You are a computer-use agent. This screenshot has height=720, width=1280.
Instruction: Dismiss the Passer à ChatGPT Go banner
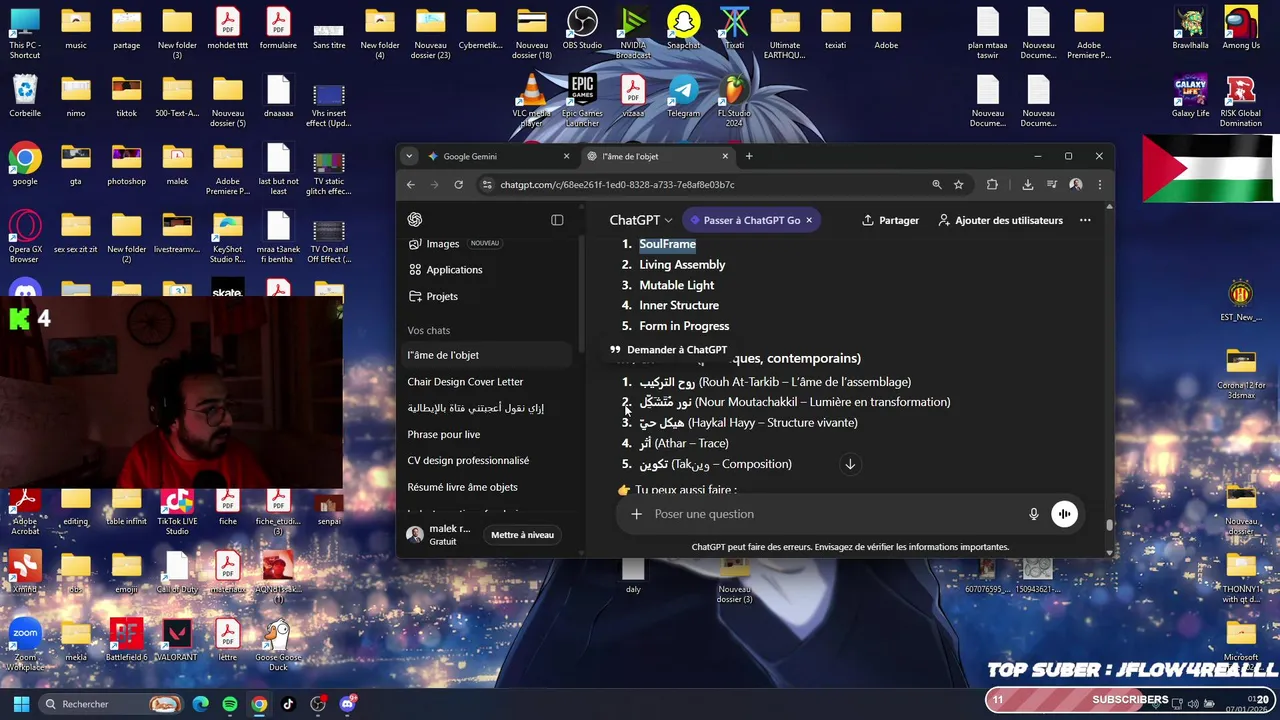pos(809,220)
